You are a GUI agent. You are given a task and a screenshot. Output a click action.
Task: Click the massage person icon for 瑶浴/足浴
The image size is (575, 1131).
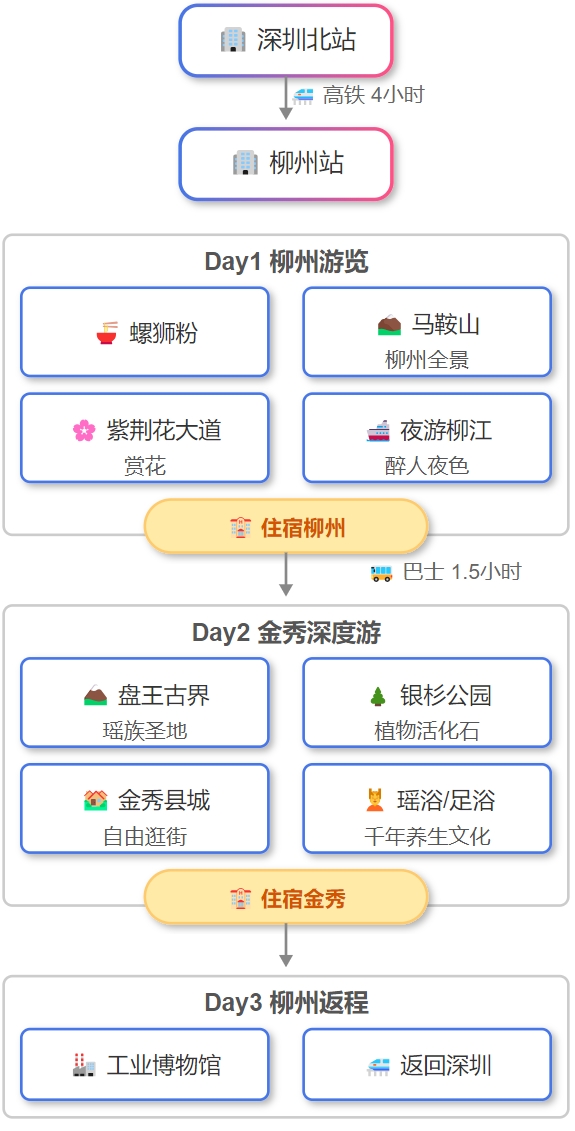(x=375, y=801)
